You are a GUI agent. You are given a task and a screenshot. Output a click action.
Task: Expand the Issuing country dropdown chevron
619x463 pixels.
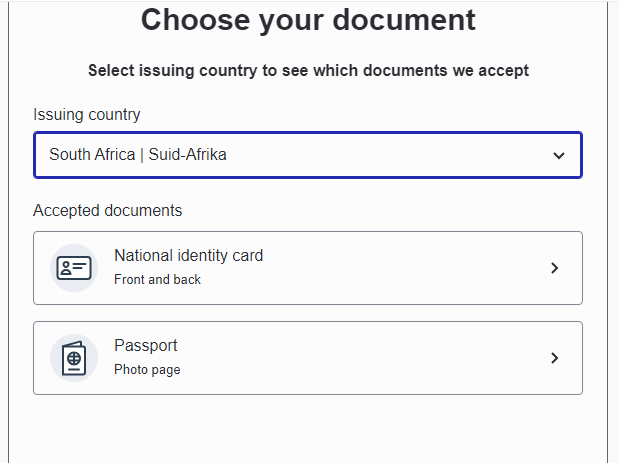pyautogui.click(x=559, y=156)
